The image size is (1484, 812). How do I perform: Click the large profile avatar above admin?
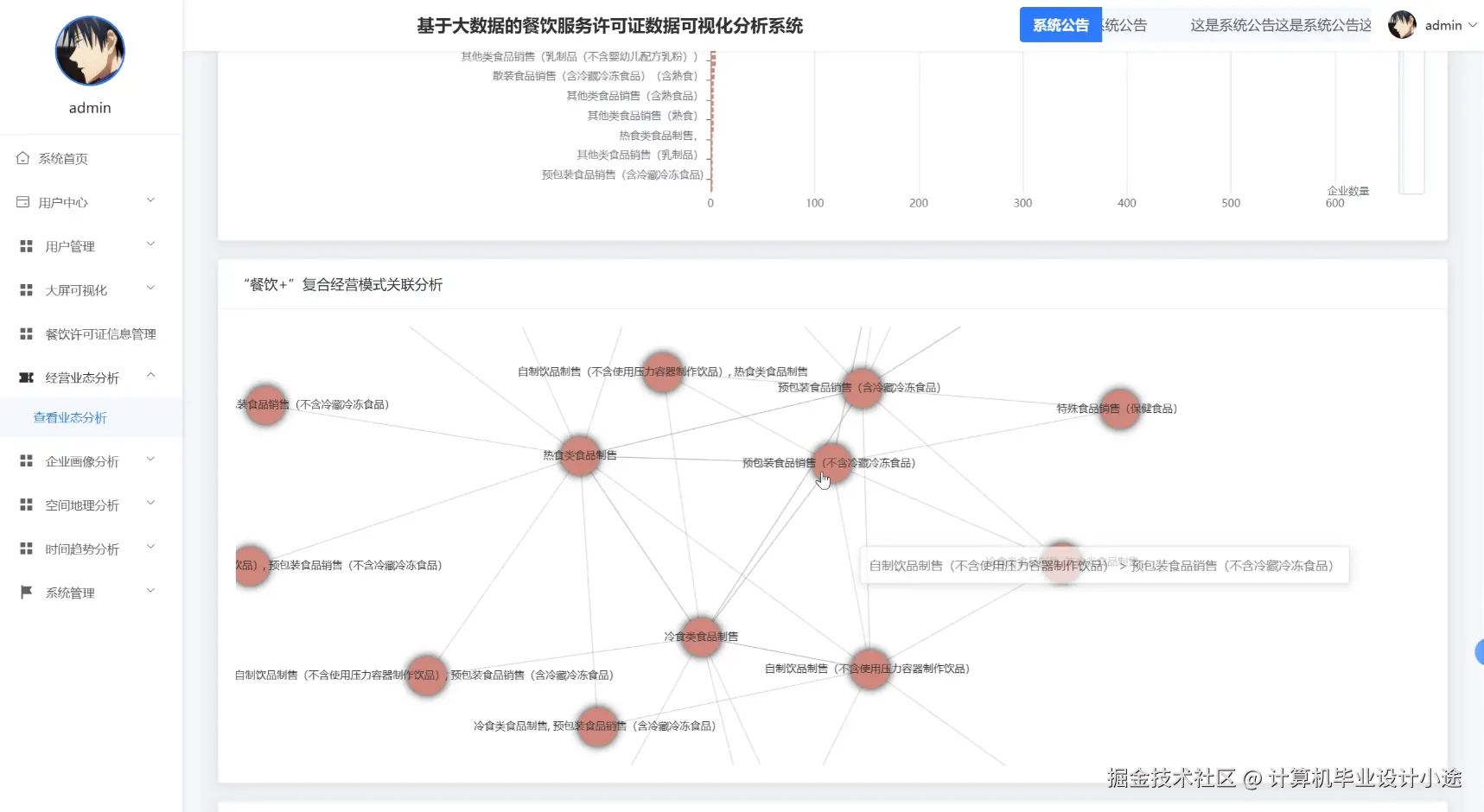pyautogui.click(x=90, y=51)
